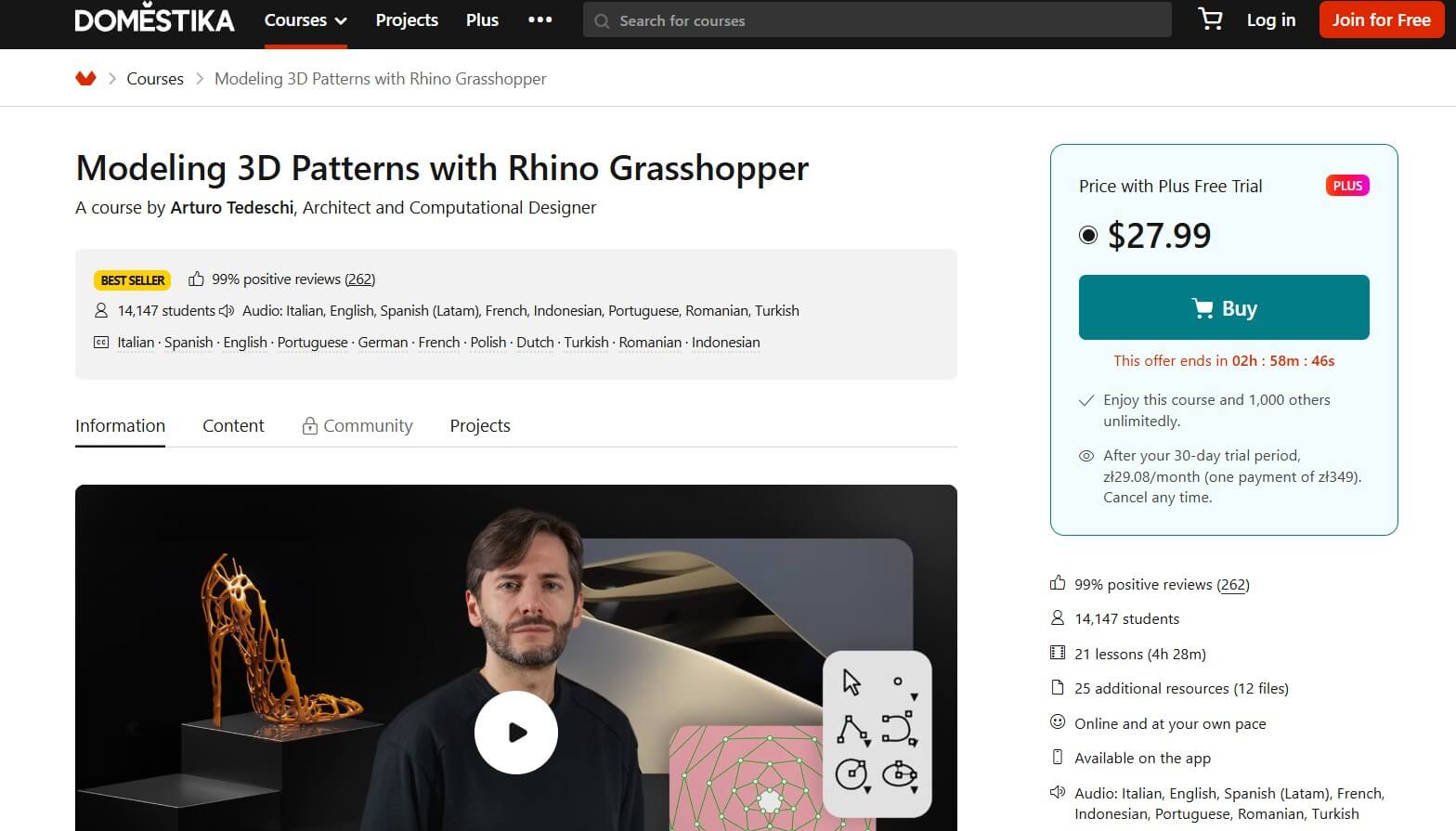The image size is (1456, 831).
Task: Switch to the Content tab
Action: [233, 425]
